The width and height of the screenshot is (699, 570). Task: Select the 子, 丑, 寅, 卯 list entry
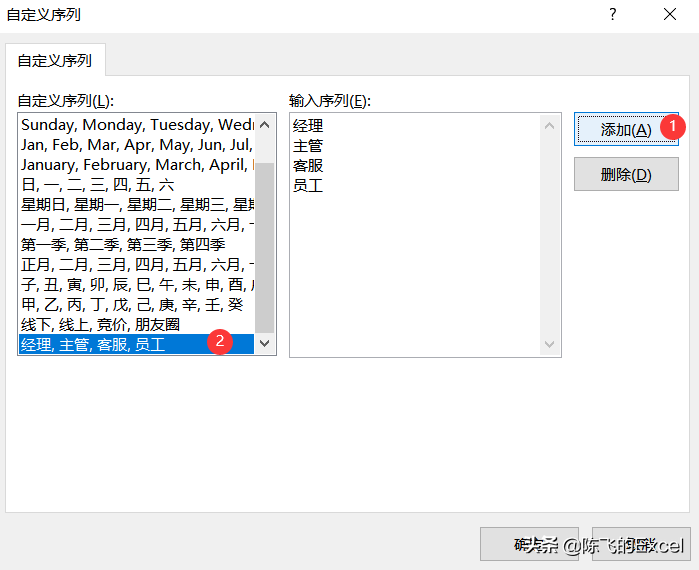click(x=136, y=284)
